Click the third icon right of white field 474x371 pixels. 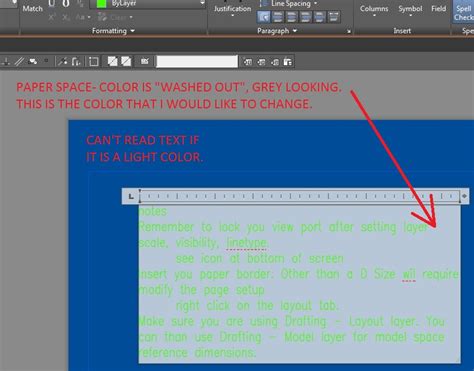(x=275, y=62)
